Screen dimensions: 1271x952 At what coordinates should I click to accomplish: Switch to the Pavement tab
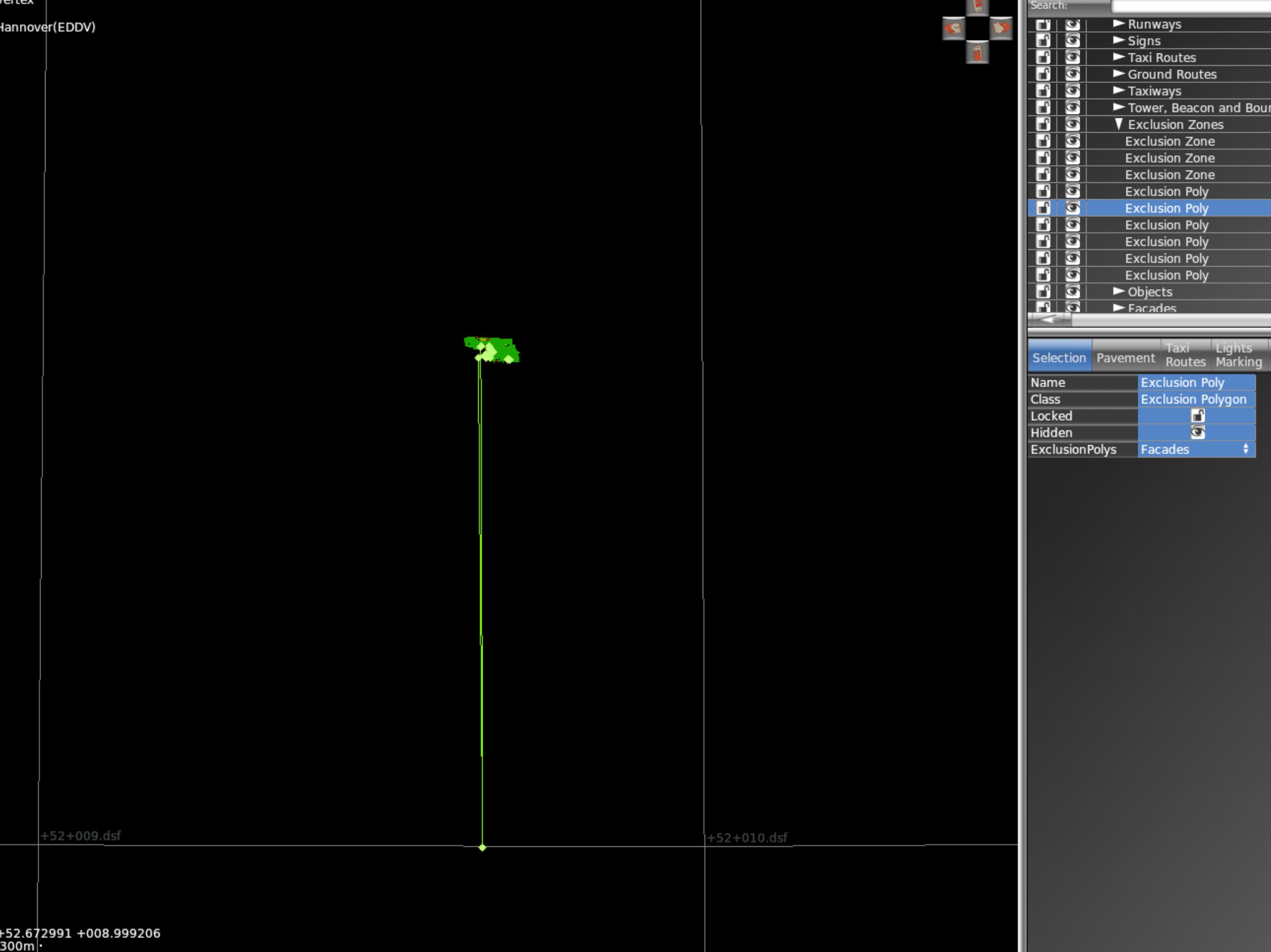(x=1125, y=356)
